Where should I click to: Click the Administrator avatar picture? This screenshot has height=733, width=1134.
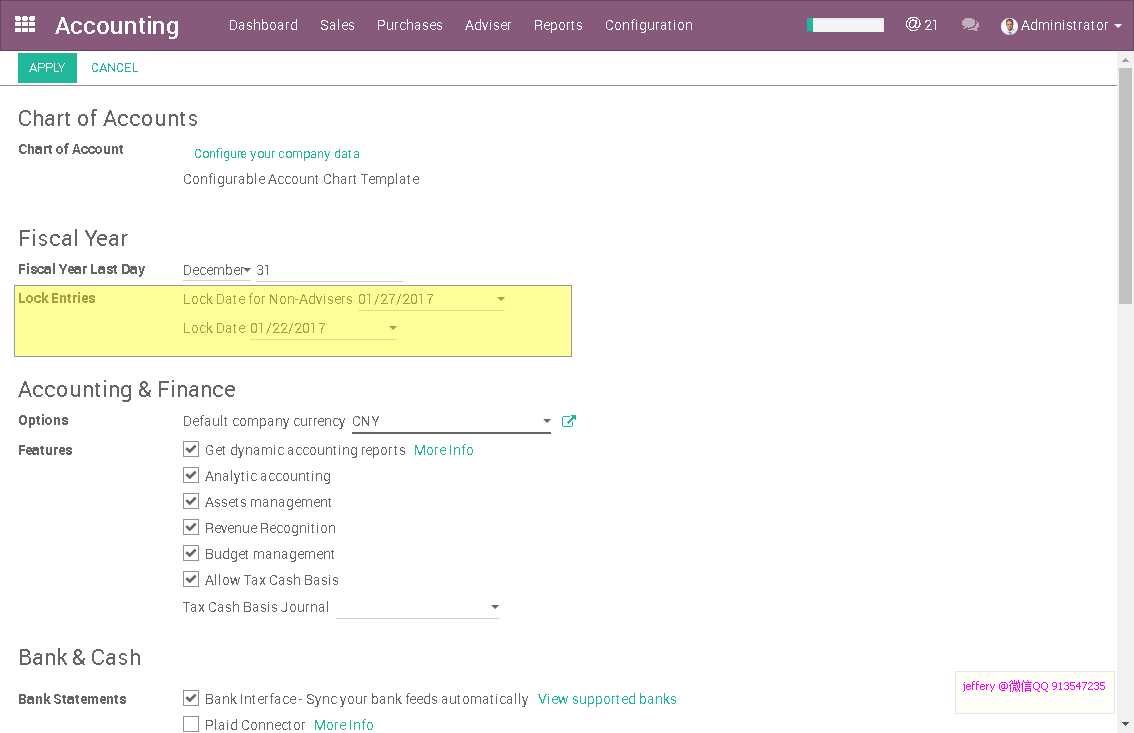1009,26
